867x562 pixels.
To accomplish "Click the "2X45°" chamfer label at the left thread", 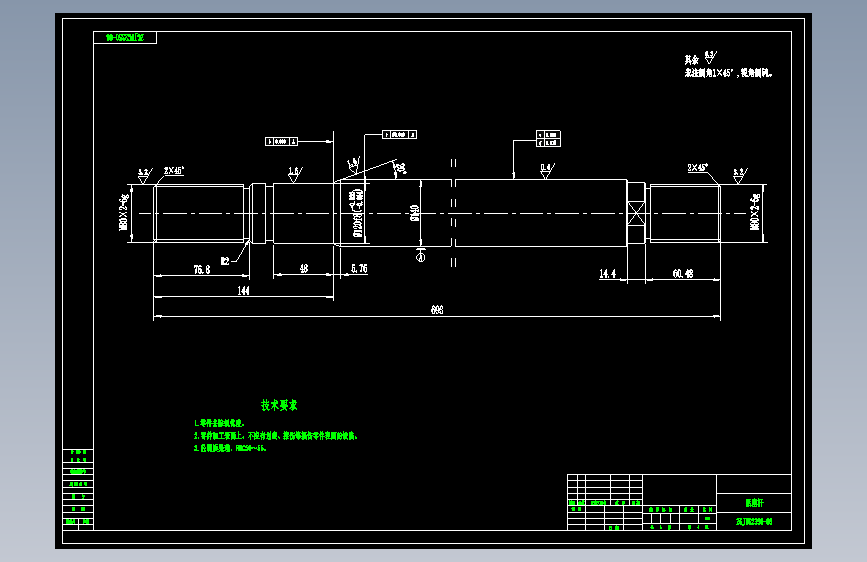I will [174, 170].
